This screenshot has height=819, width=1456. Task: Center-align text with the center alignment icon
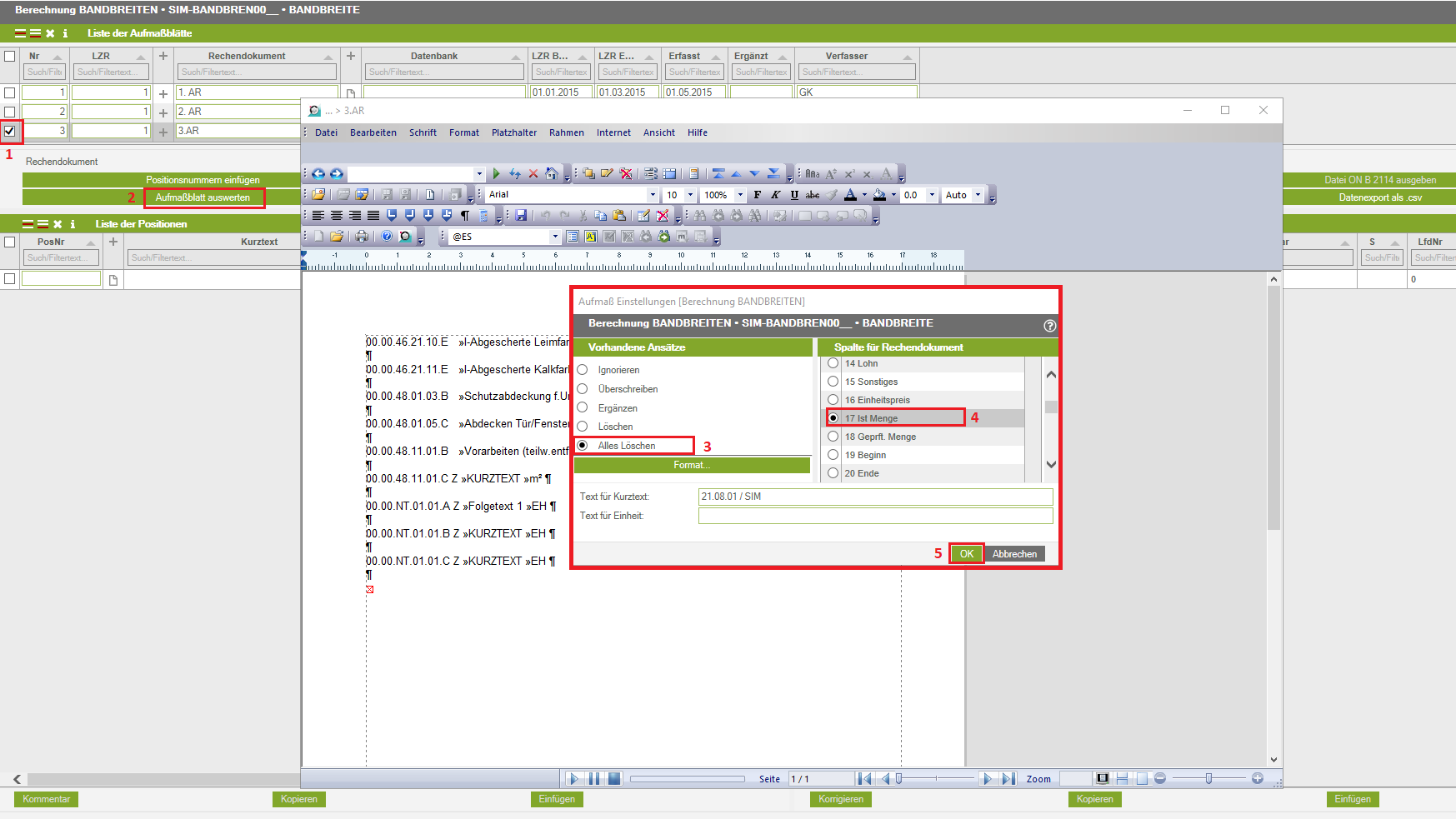pyautogui.click(x=337, y=216)
